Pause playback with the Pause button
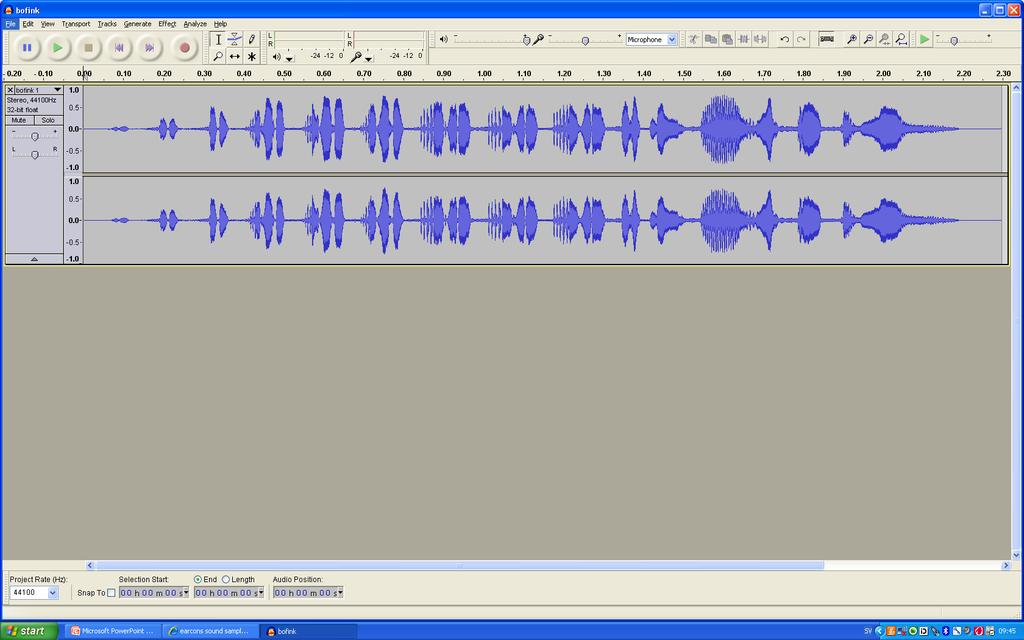This screenshot has height=640, width=1024. tap(27, 47)
